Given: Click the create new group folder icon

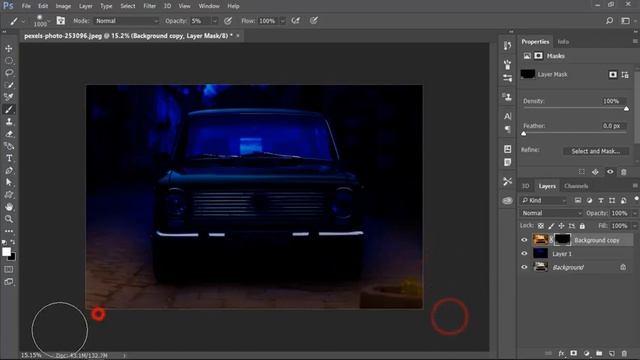Looking at the screenshot, I should tap(599, 353).
